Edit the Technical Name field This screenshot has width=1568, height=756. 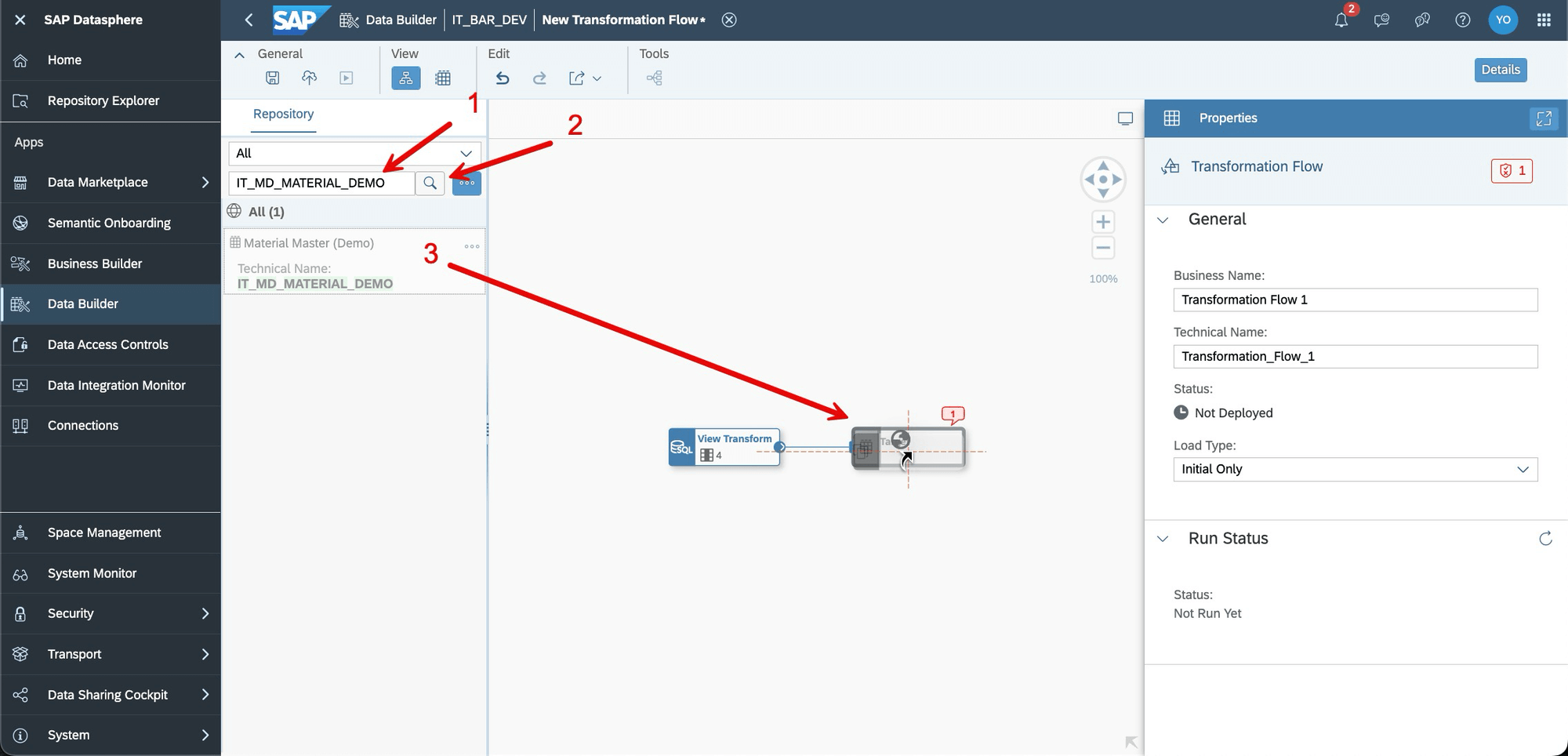[1356, 356]
